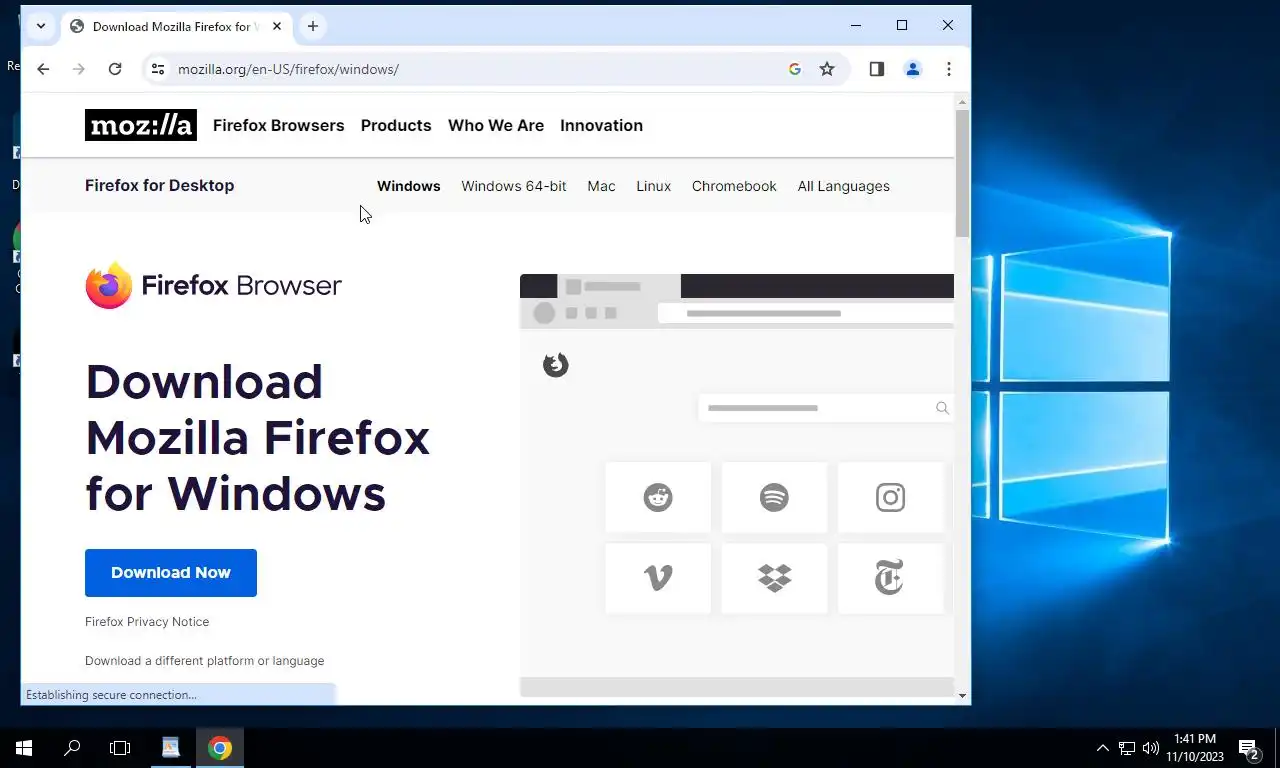Screen dimensions: 1280x768
Task: Select the Windows platform link
Action: 408,186
